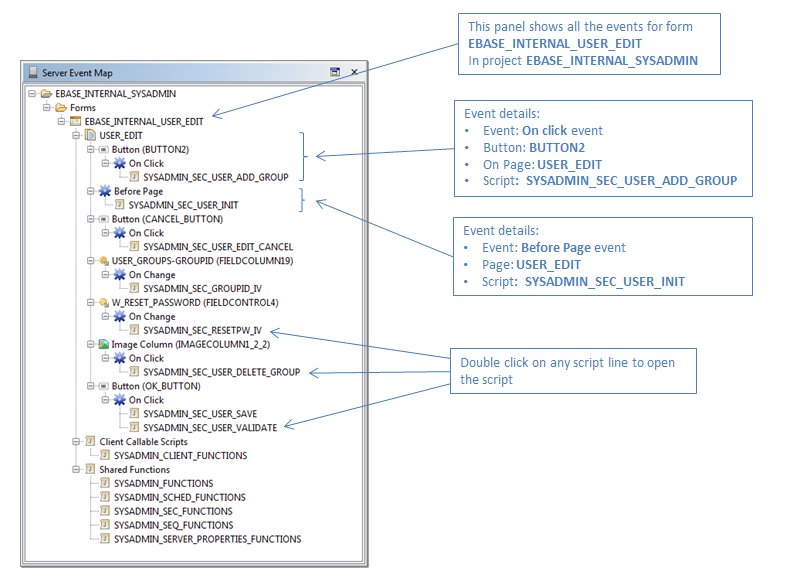Click the USER_EDIT page icon
This screenshot has width=795, height=577.
click(x=90, y=136)
